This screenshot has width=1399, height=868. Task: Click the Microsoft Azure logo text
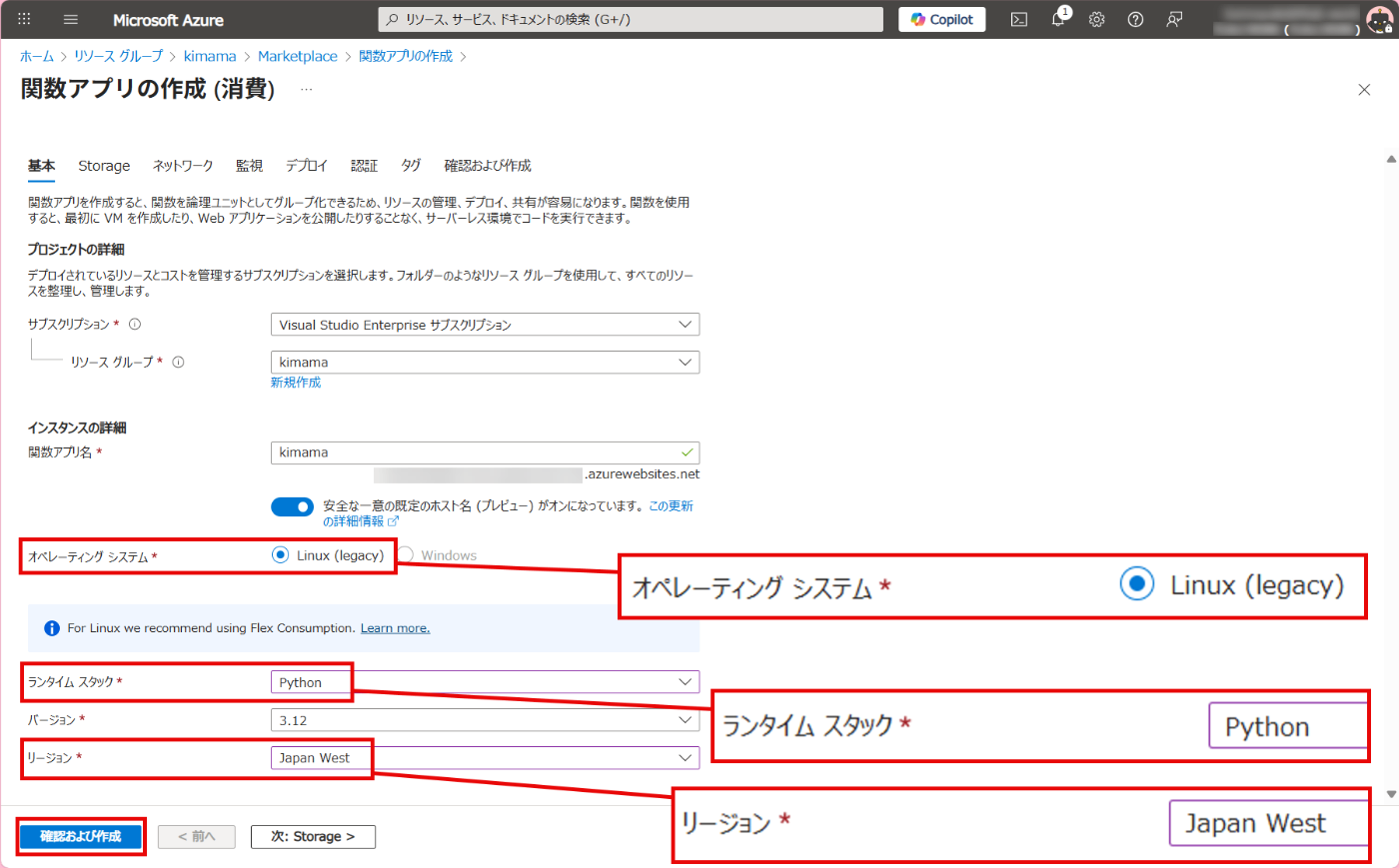[x=168, y=20]
